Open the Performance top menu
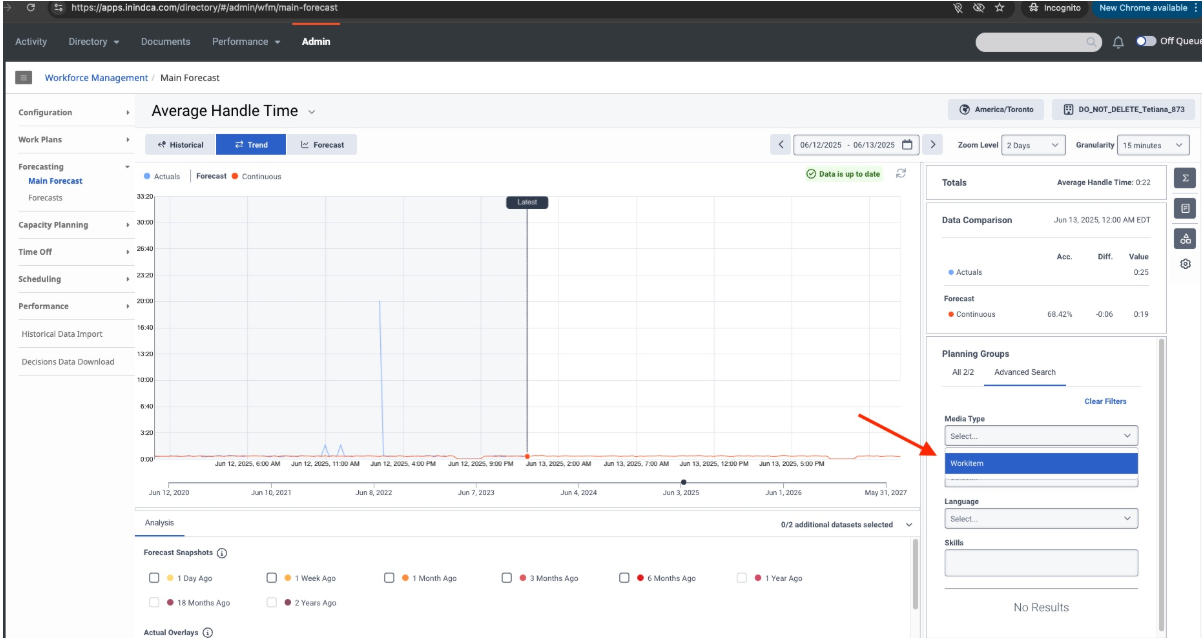 pyautogui.click(x=246, y=42)
